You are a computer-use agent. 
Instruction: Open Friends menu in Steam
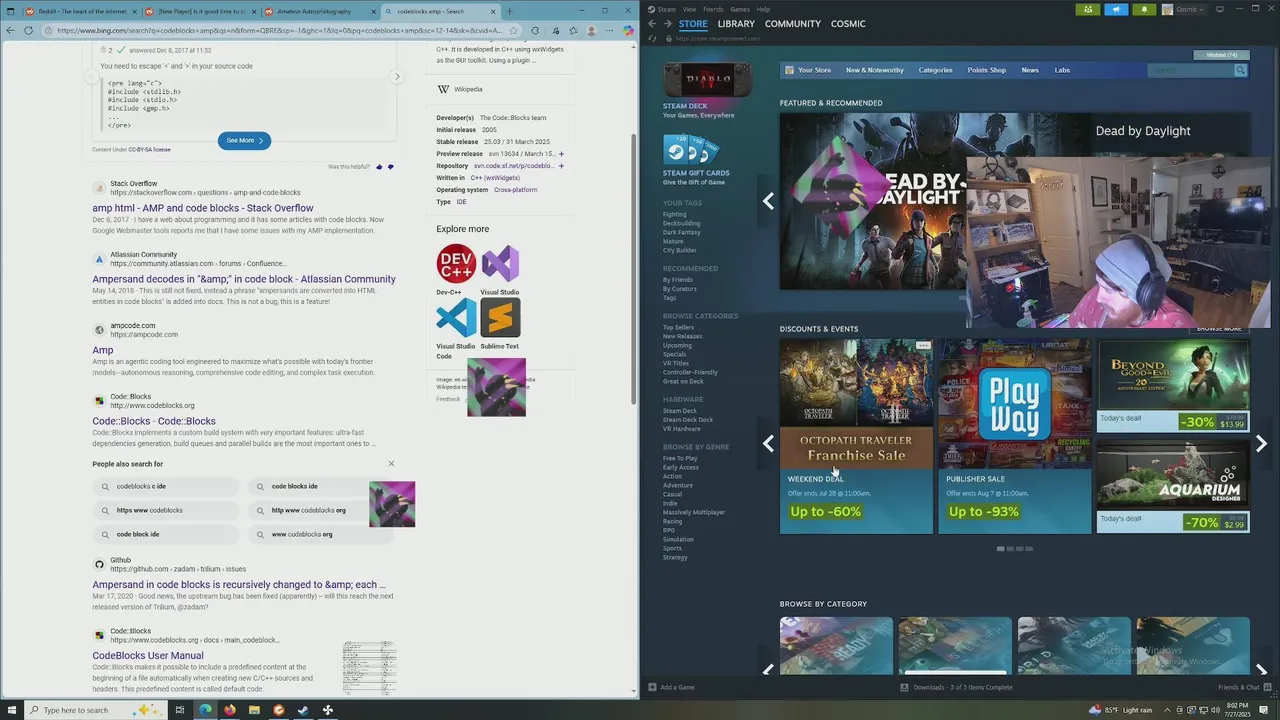(713, 9)
